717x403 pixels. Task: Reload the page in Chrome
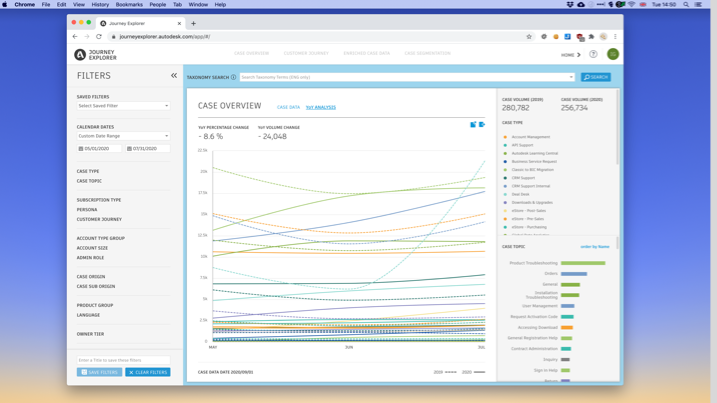point(99,37)
